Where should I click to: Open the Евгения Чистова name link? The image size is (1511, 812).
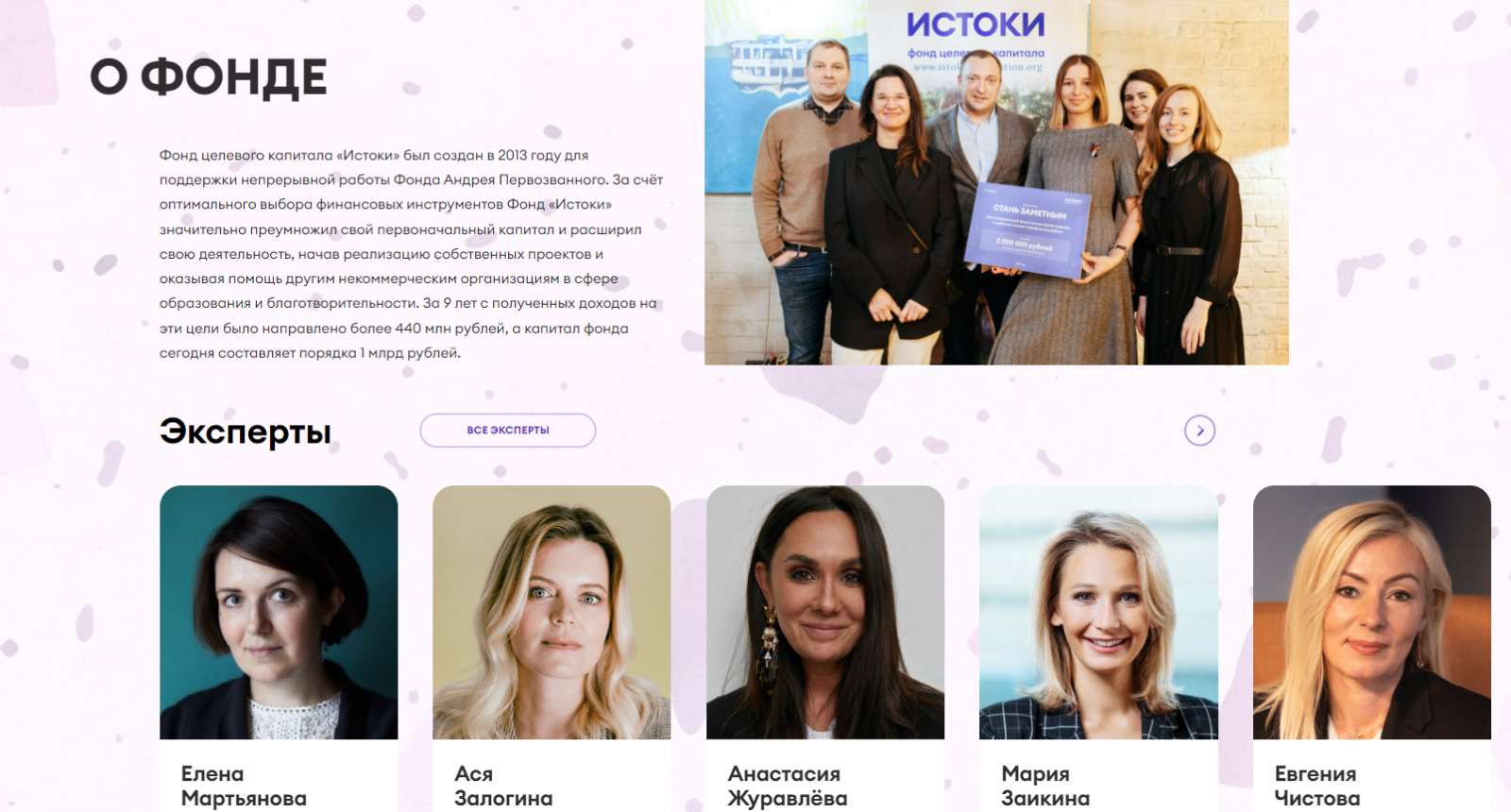point(1317,786)
